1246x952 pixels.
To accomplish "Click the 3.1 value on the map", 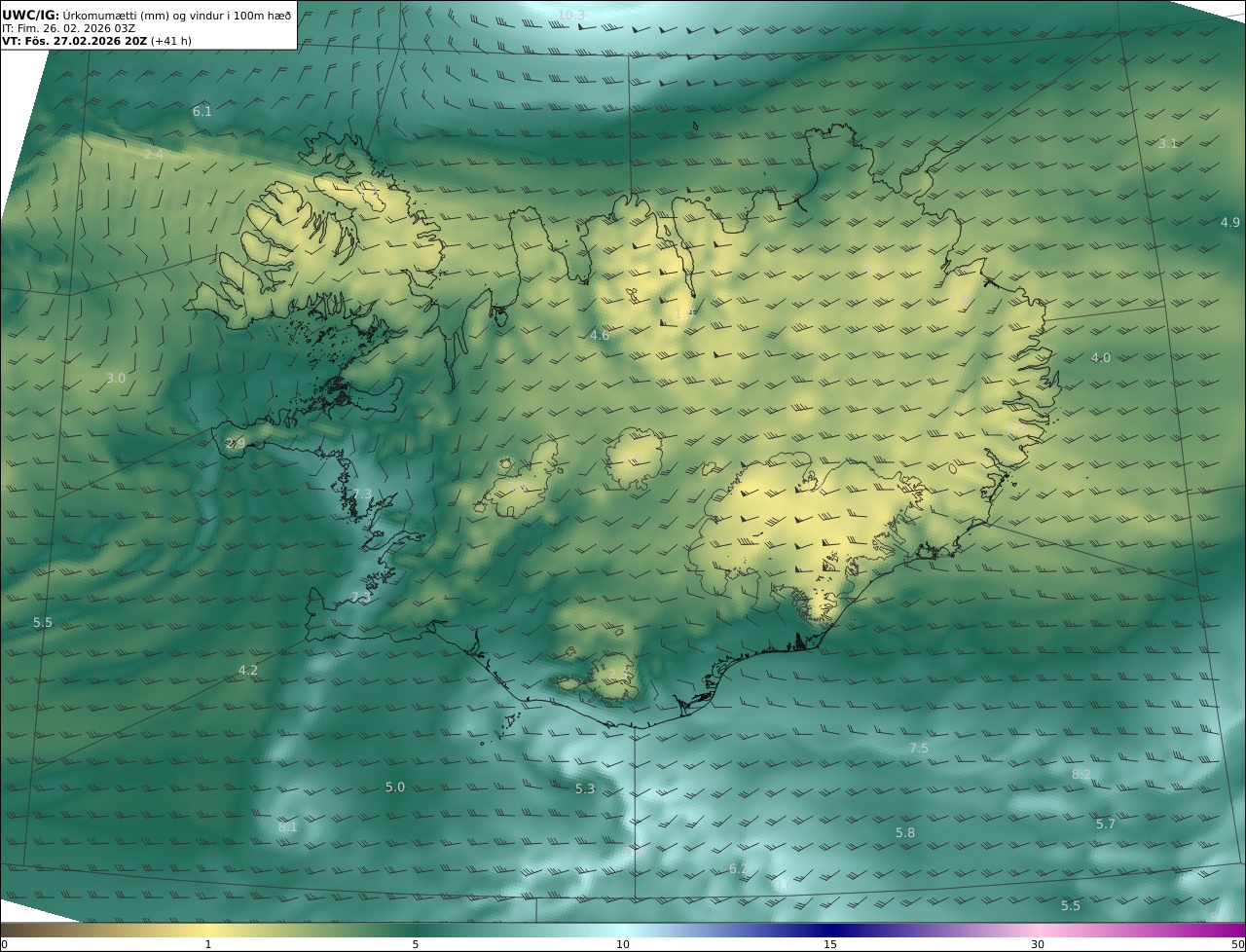I will pos(1168,143).
